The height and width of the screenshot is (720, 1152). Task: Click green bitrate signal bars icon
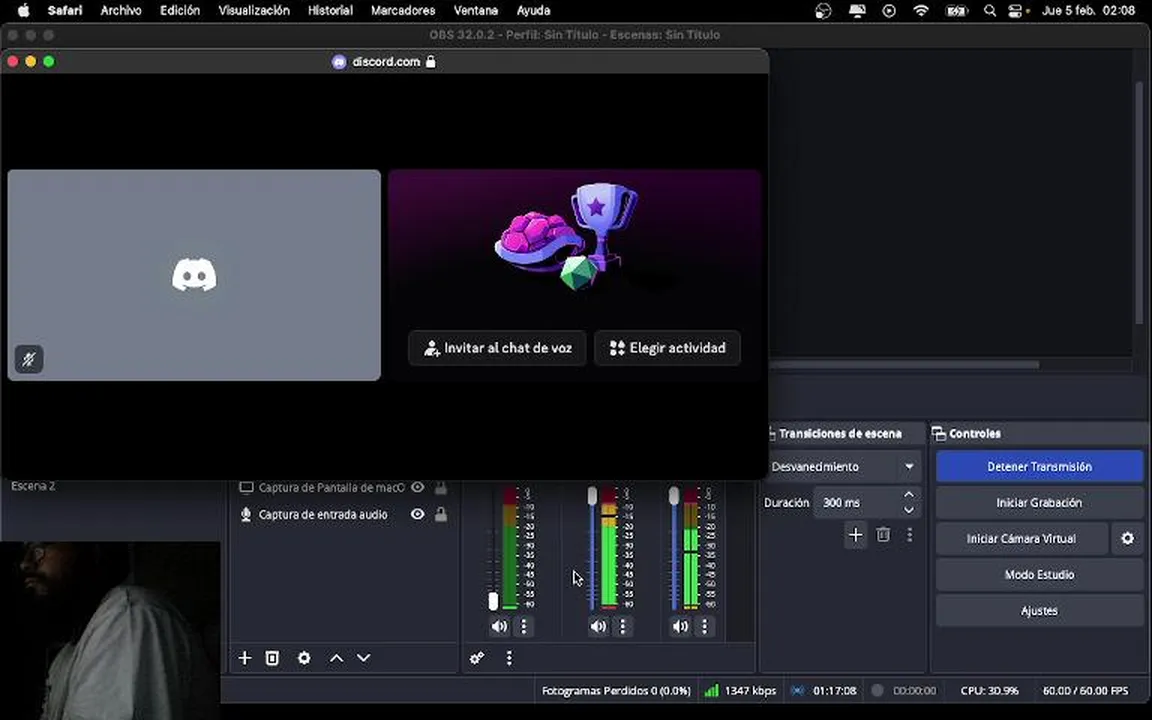(x=711, y=691)
